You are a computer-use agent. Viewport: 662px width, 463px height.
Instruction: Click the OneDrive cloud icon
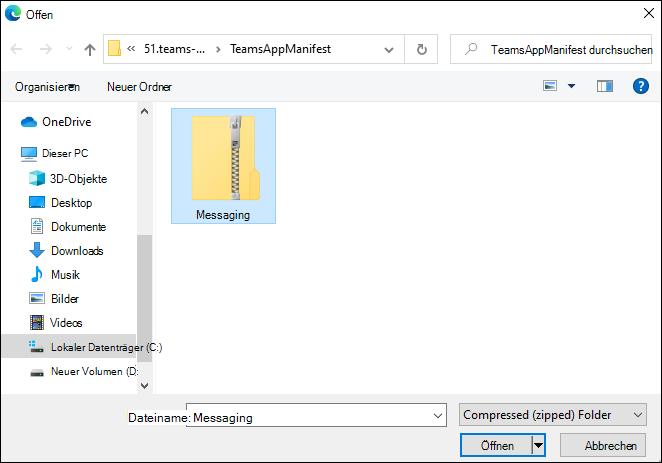pyautogui.click(x=29, y=122)
